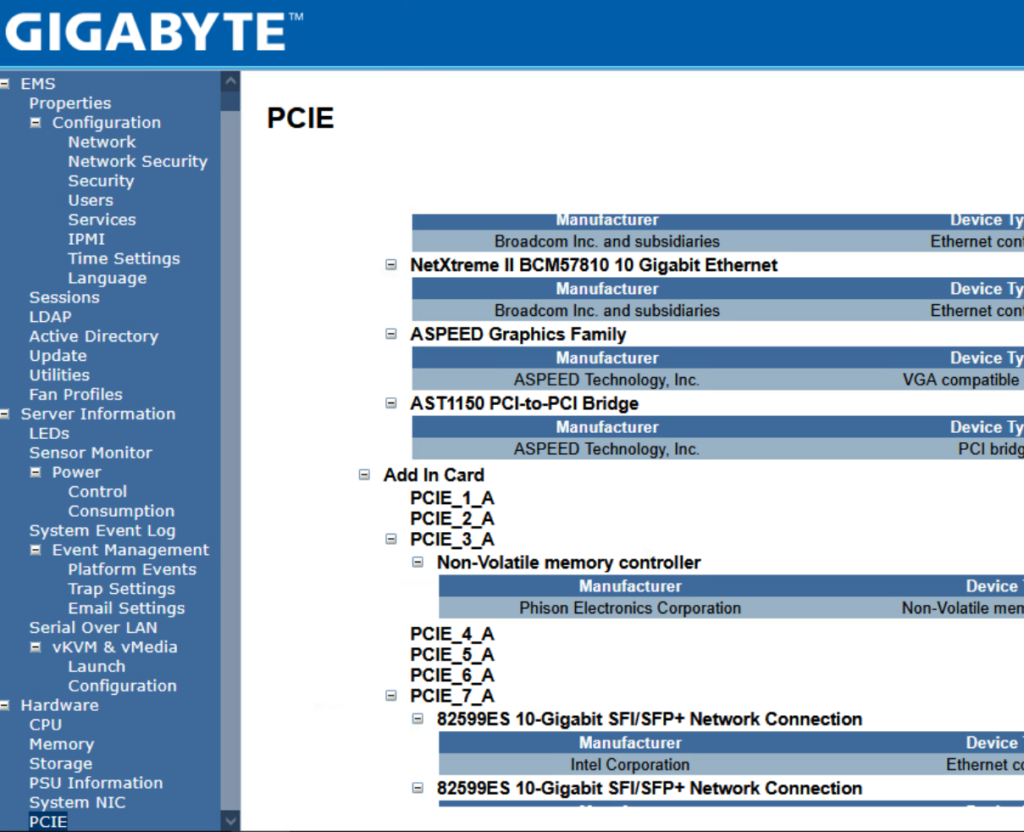Launch vKVM via the Launch link
Viewport: 1024px width, 832px height.
click(96, 667)
